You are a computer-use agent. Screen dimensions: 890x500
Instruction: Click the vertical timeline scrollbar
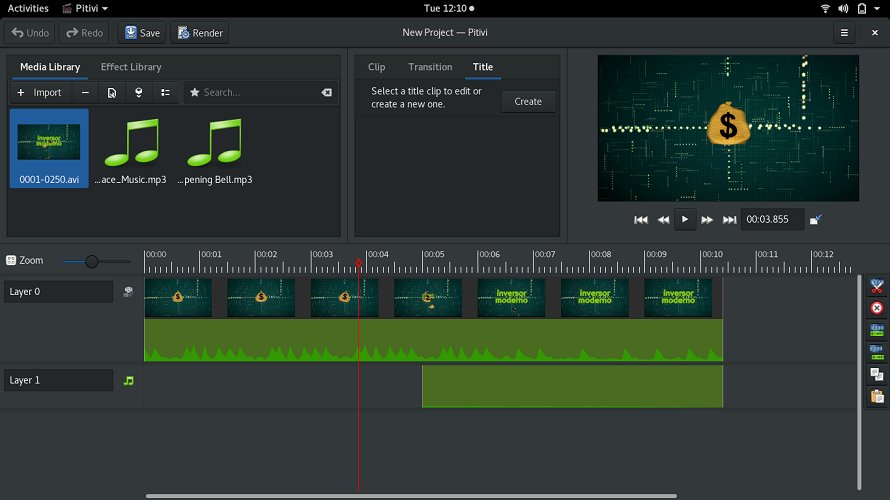[x=859, y=382]
